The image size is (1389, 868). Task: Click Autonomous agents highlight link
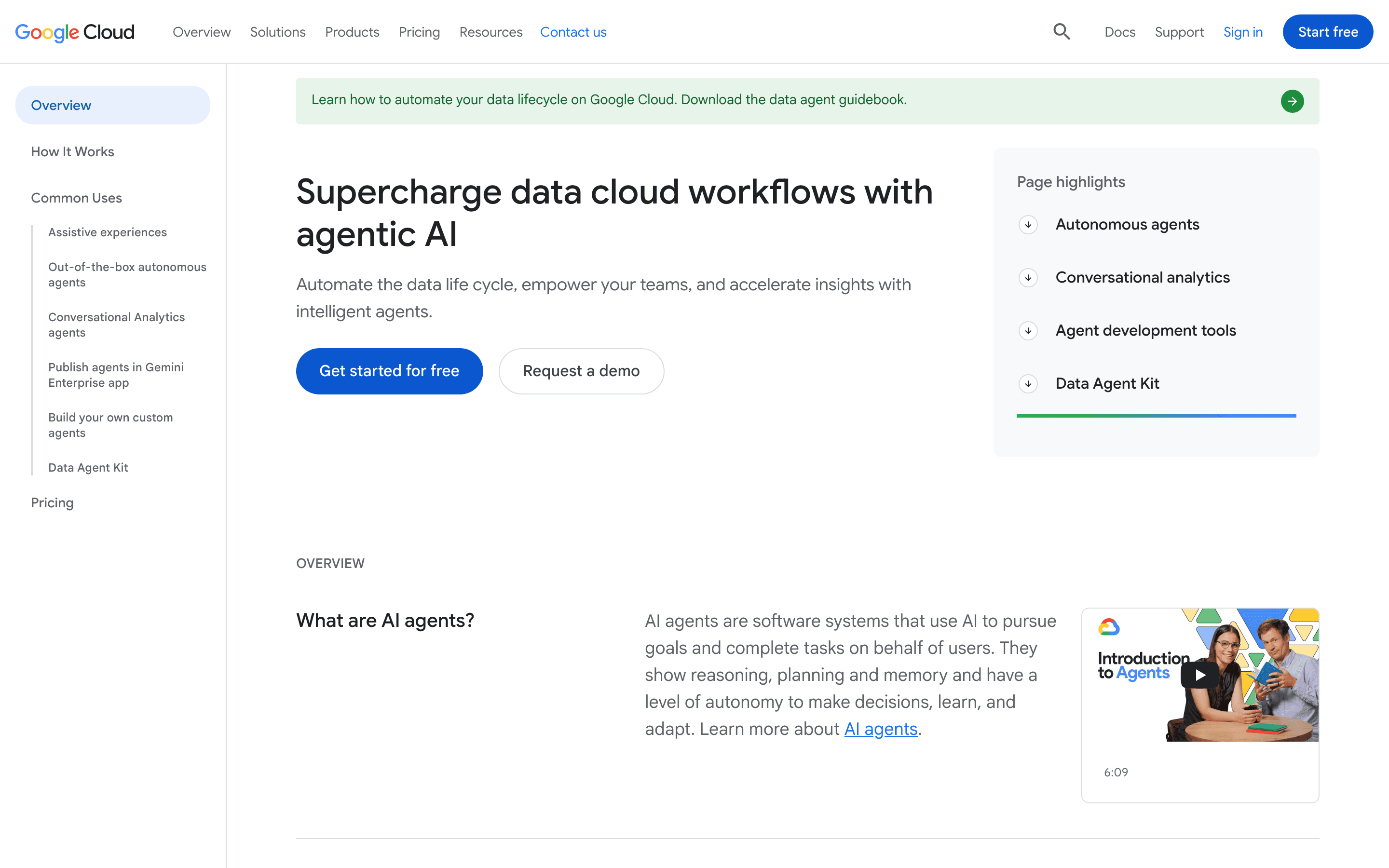point(1127,224)
